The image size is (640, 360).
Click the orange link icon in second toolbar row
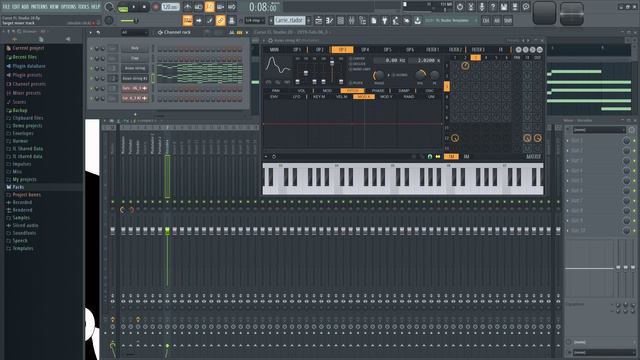[220, 20]
